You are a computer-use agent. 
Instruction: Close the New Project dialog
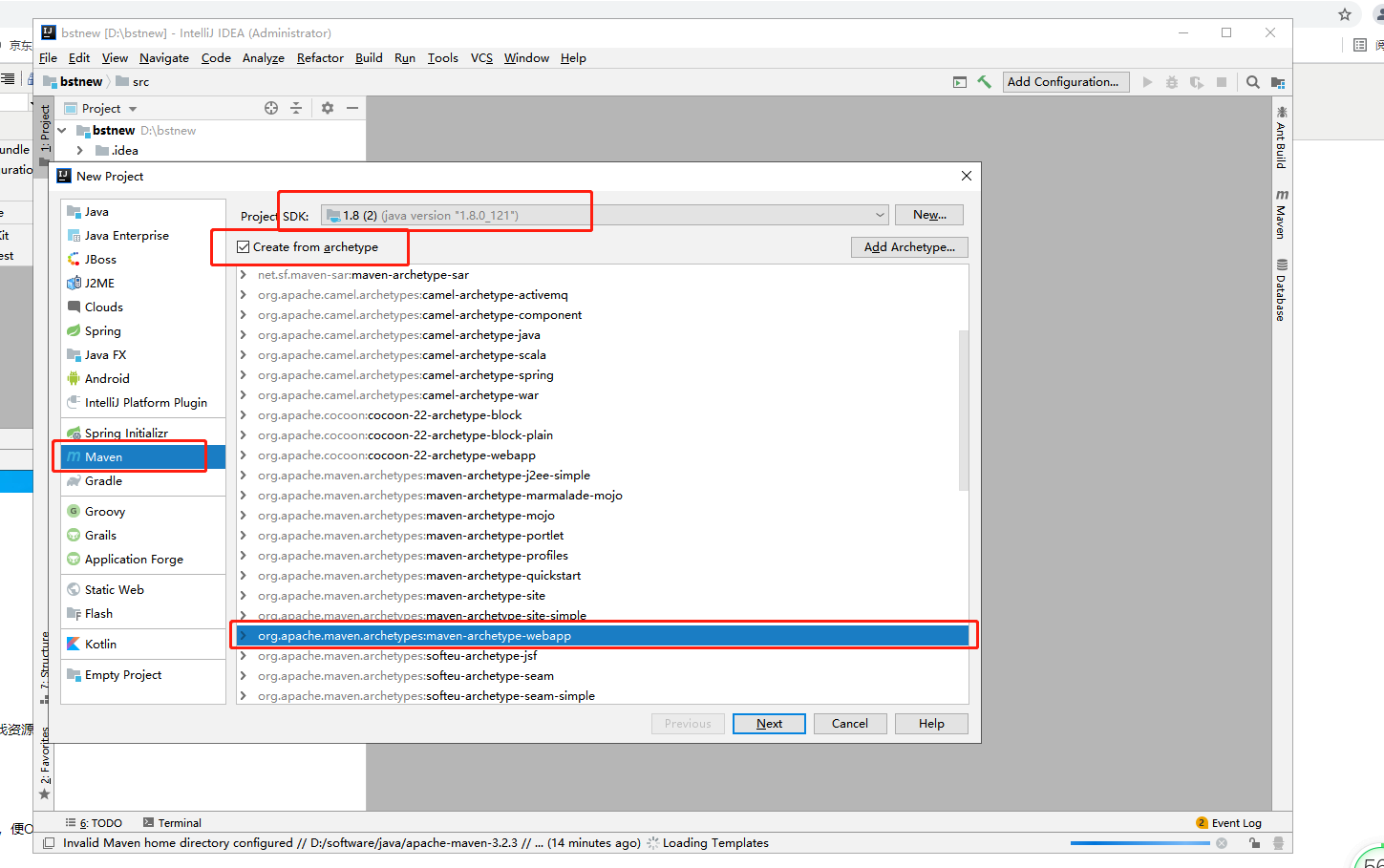[967, 176]
